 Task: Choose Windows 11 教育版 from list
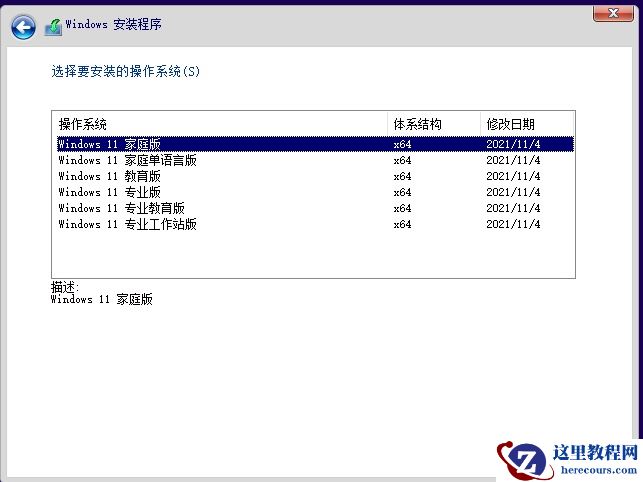315,176
